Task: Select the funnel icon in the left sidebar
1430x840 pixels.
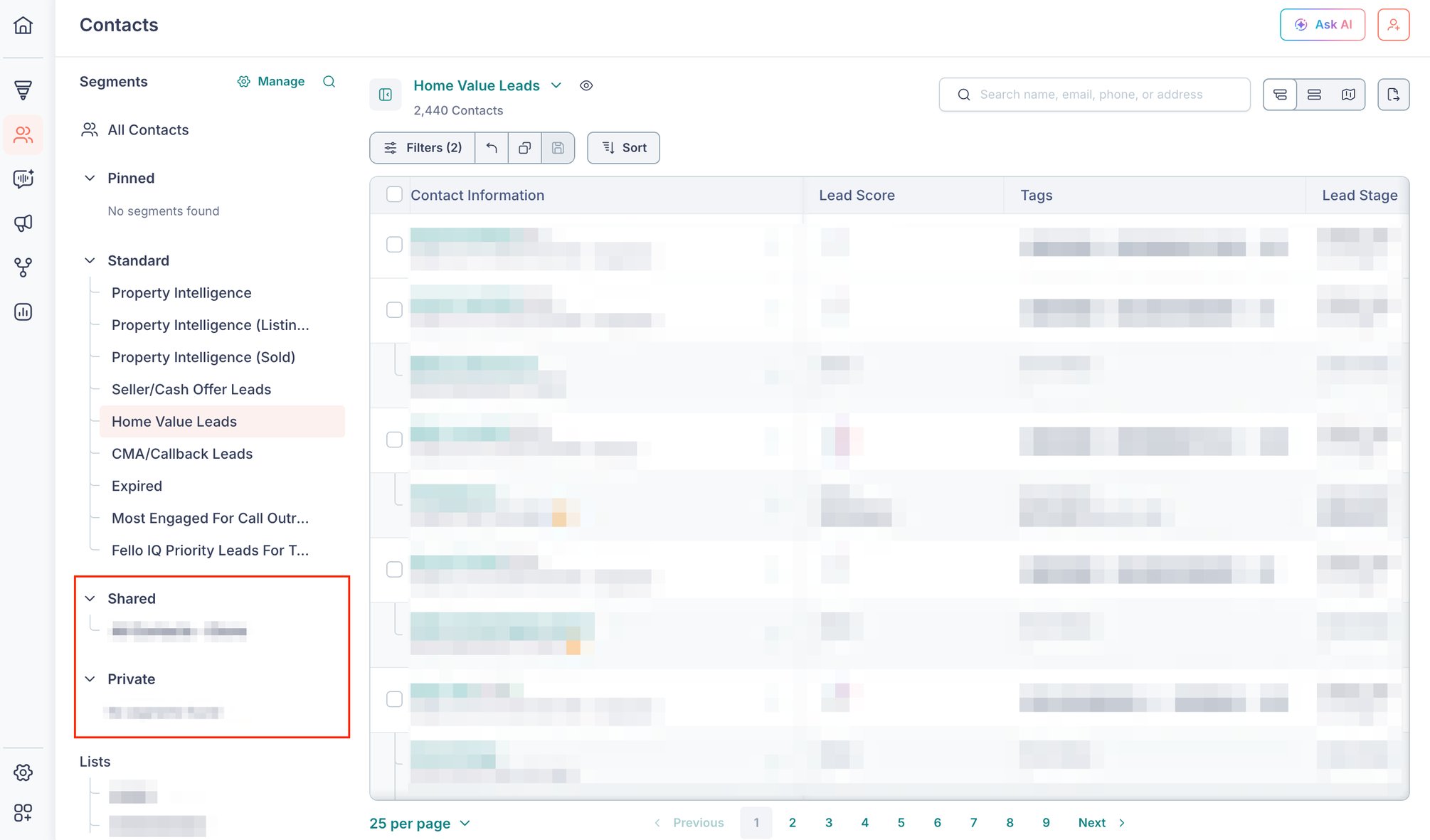Action: click(23, 90)
